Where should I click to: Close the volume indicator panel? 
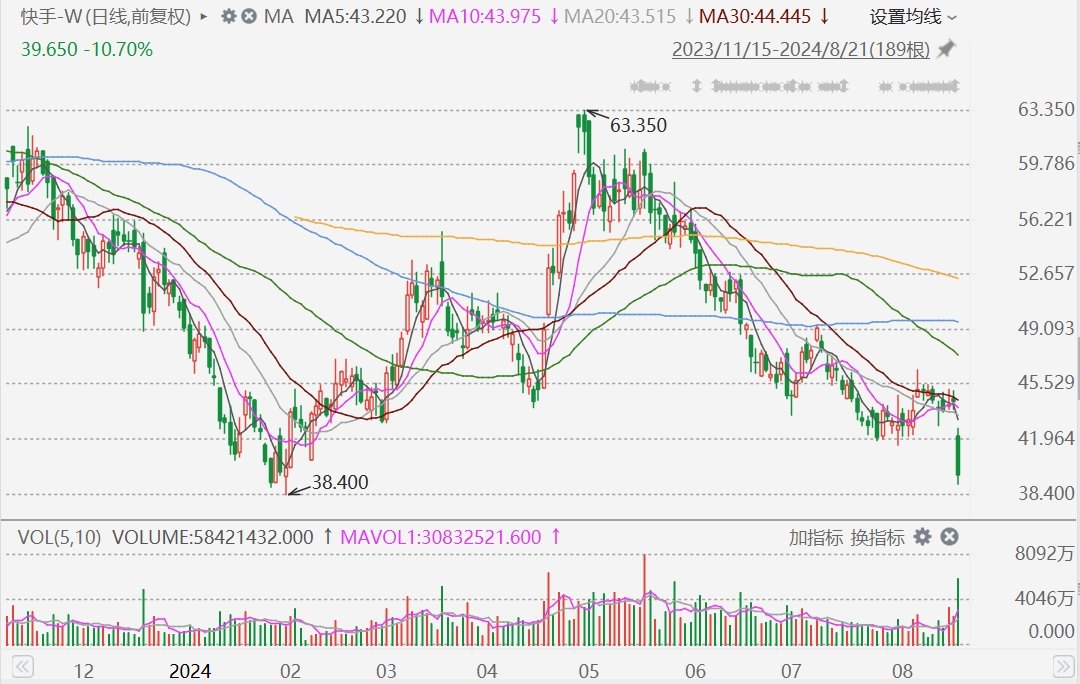click(949, 537)
